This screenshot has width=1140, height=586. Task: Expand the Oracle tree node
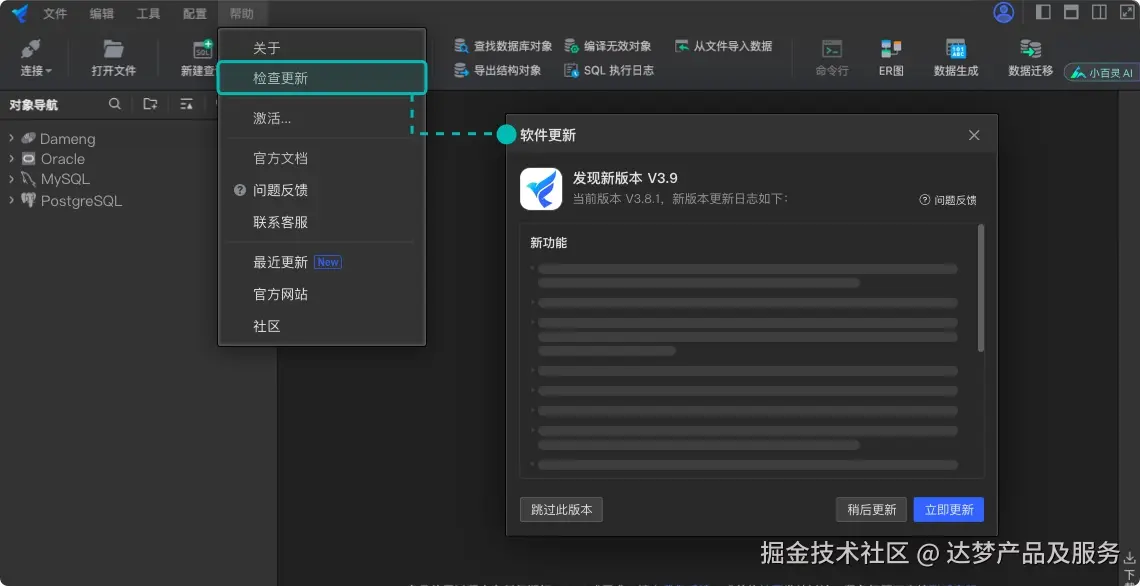click(12, 158)
